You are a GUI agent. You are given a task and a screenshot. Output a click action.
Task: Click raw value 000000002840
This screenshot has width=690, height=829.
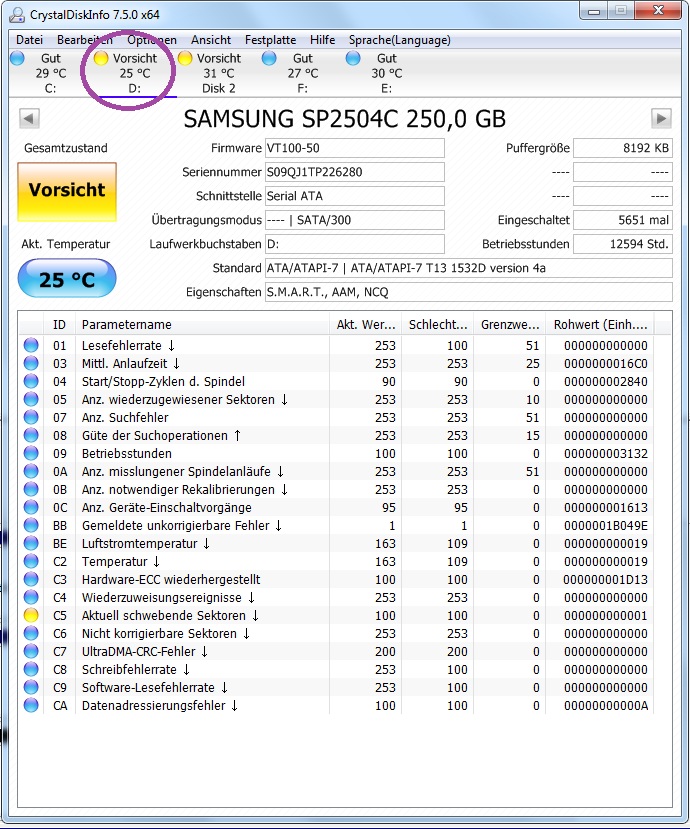pos(605,382)
